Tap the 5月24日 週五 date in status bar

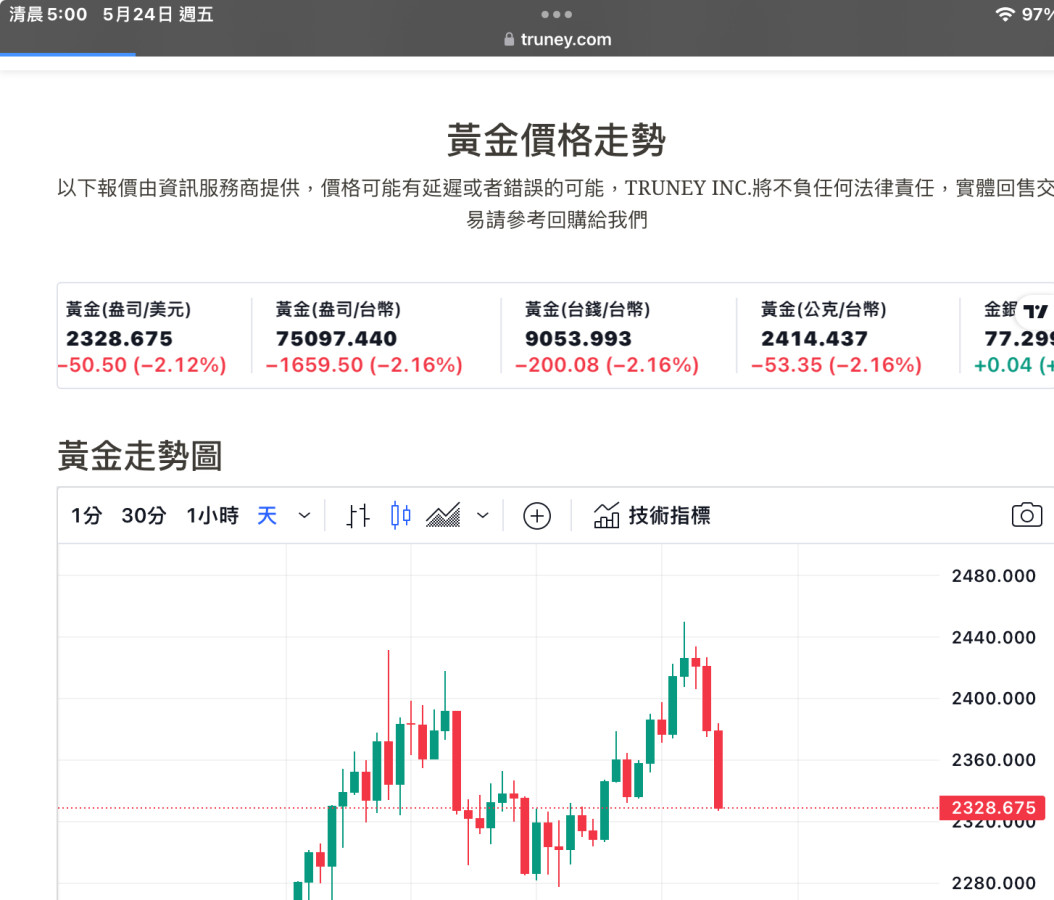coord(158,14)
